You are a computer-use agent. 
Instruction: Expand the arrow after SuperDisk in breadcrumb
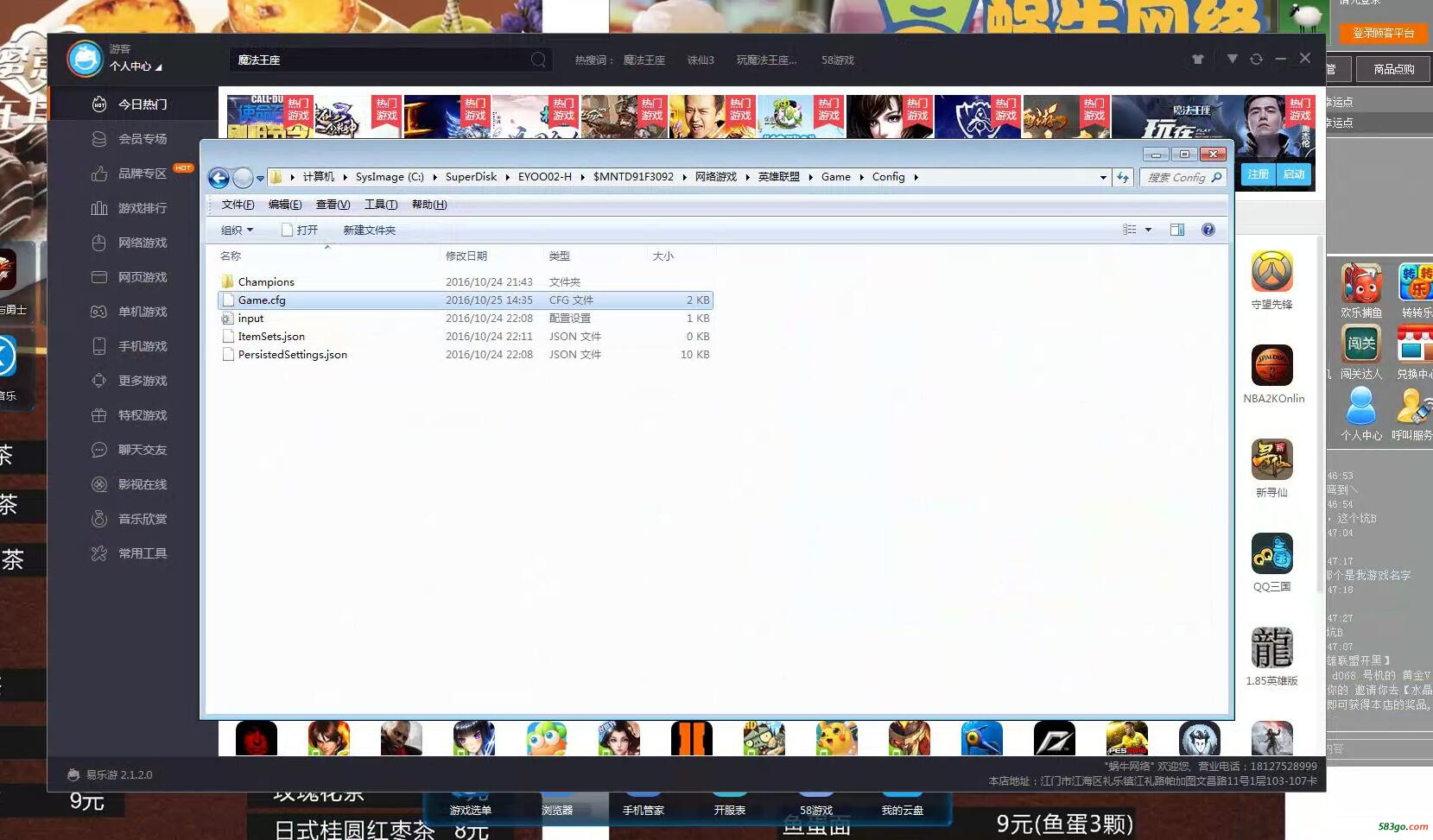[507, 177]
